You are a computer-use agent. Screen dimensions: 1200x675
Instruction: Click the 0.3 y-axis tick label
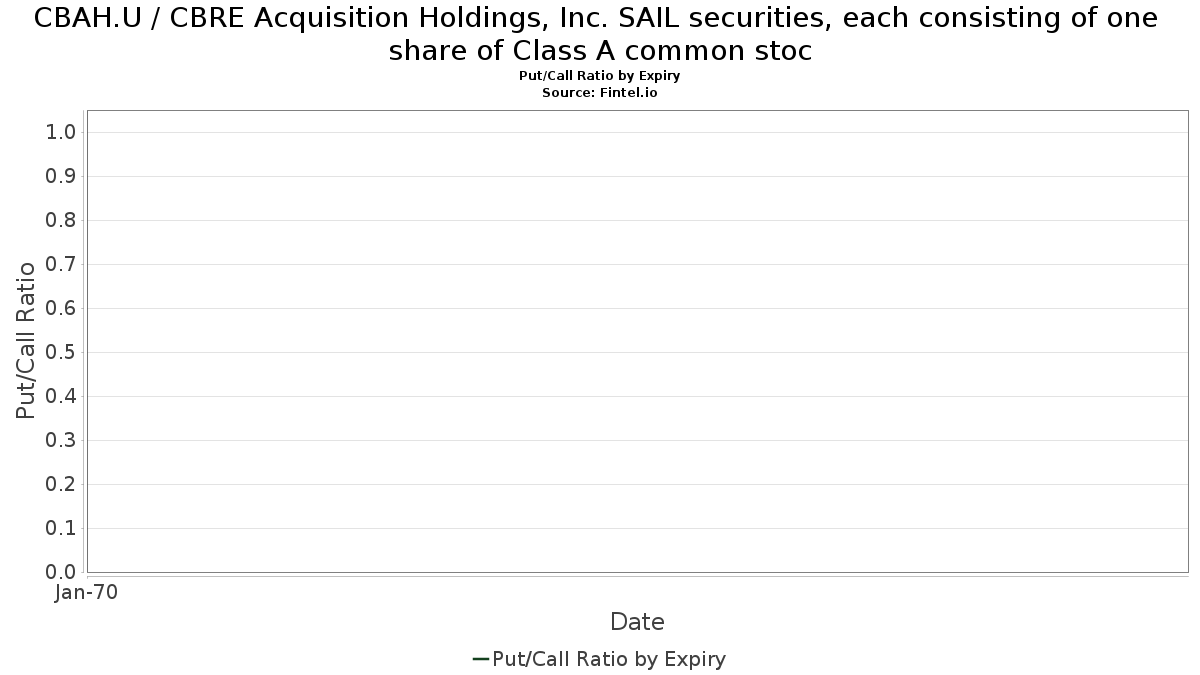[61, 440]
